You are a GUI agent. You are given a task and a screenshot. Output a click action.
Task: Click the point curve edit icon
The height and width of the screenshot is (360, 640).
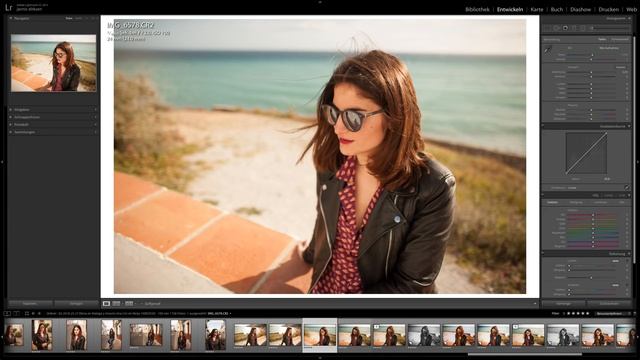click(x=627, y=187)
